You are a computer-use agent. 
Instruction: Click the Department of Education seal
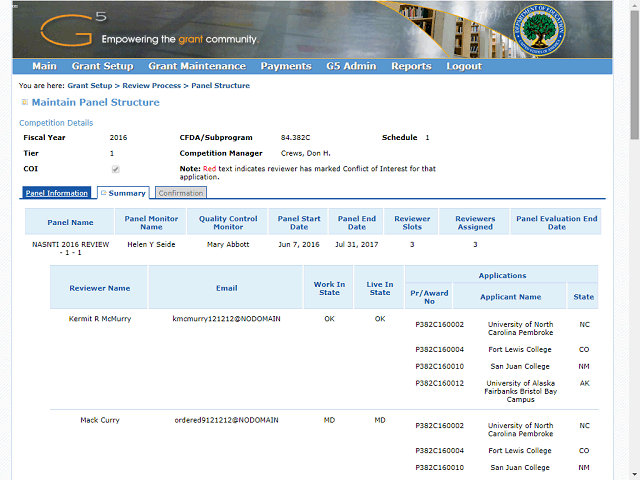tap(539, 30)
